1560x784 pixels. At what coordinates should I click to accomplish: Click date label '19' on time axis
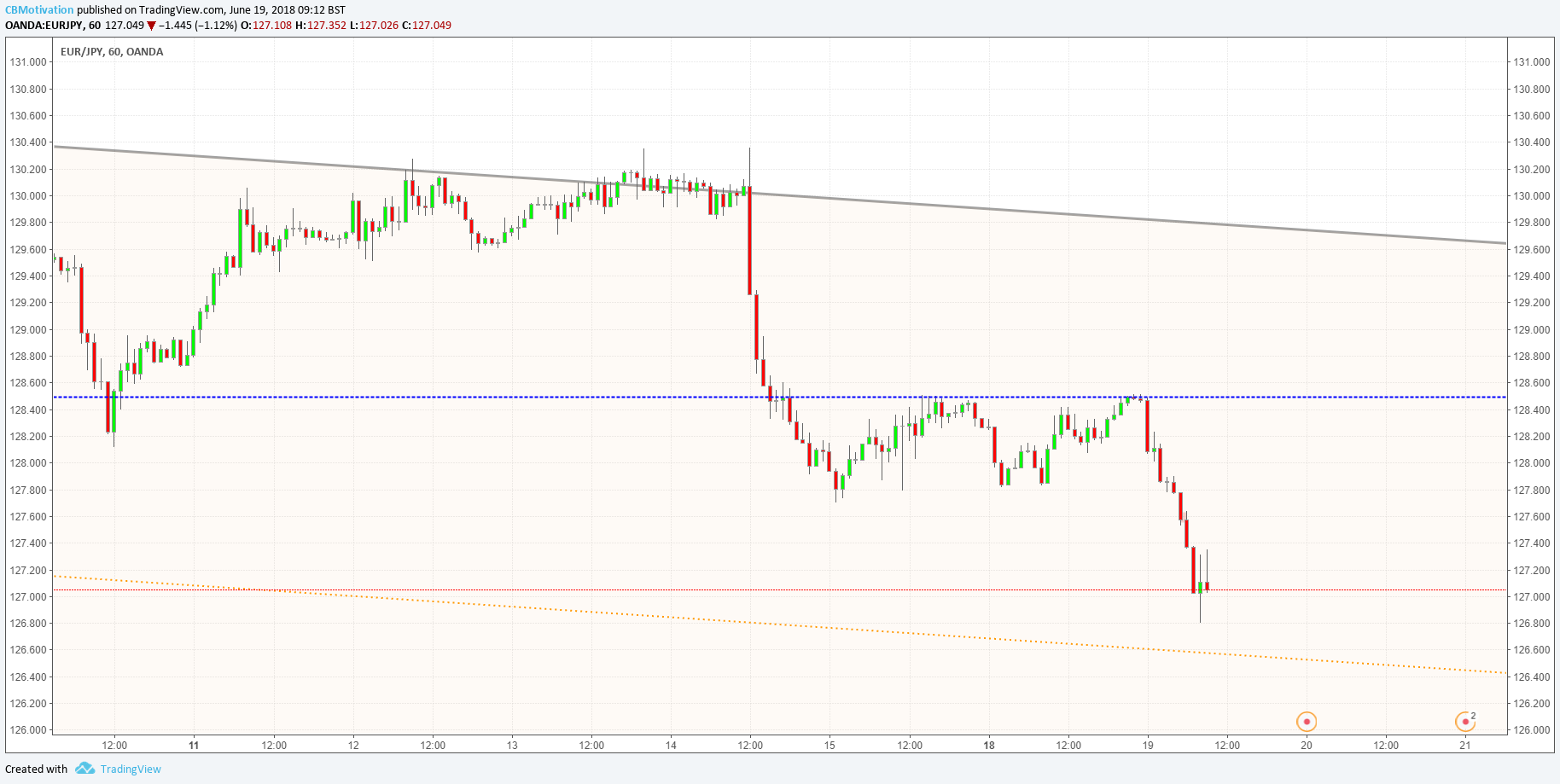1148,745
